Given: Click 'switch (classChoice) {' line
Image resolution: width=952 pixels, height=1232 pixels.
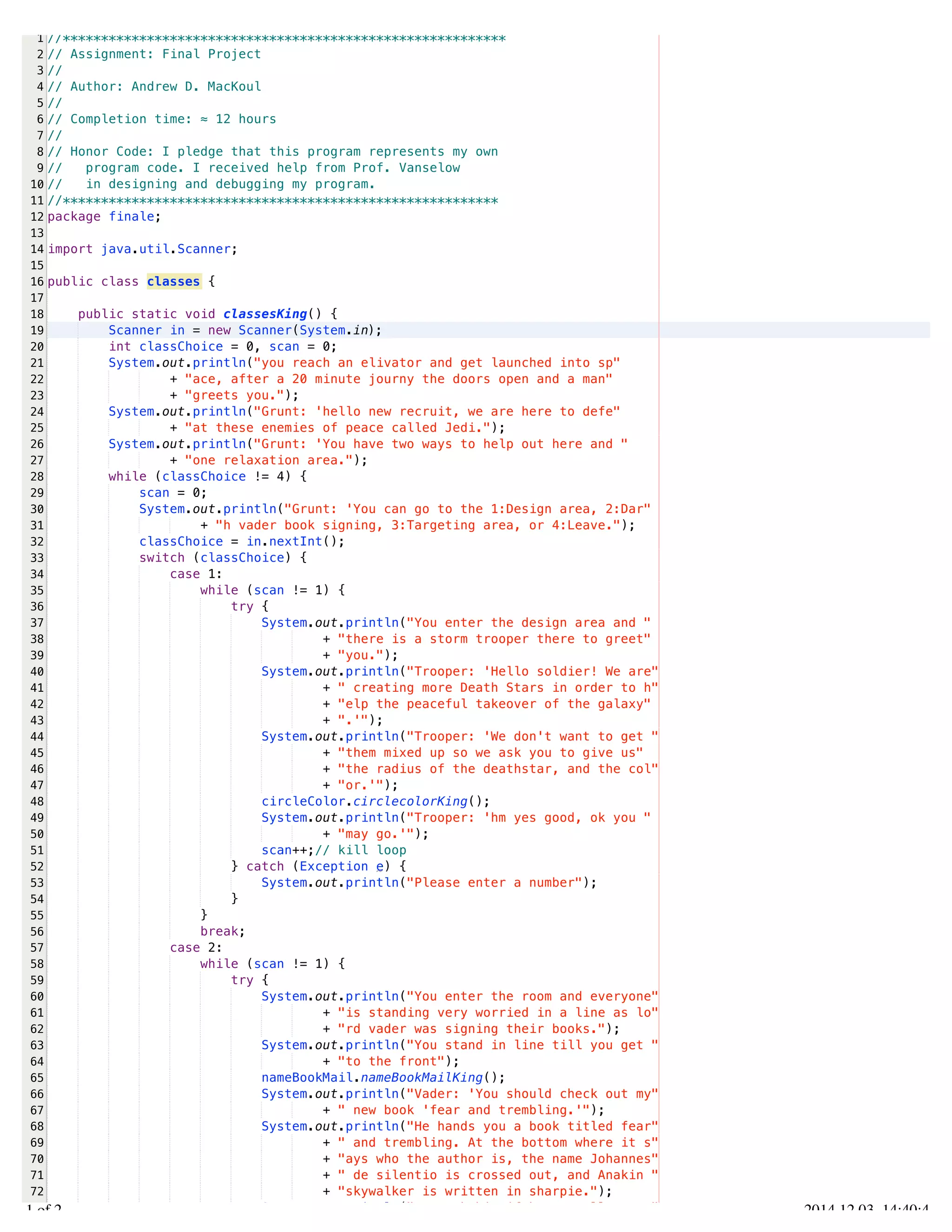Looking at the screenshot, I should (x=223, y=558).
